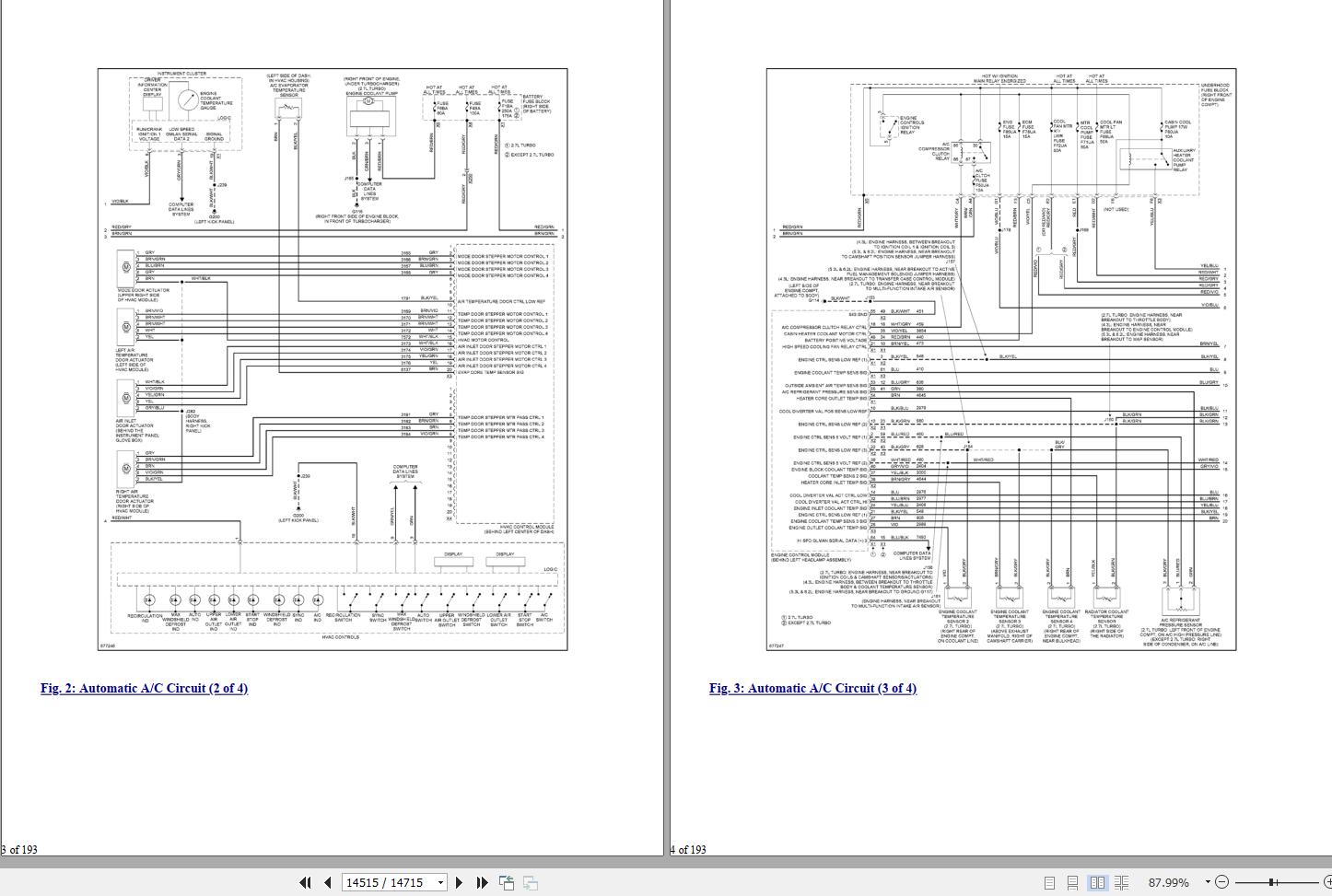This screenshot has width=1332, height=896.
Task: Click the '3 of 193' page label
Action: click(x=19, y=849)
